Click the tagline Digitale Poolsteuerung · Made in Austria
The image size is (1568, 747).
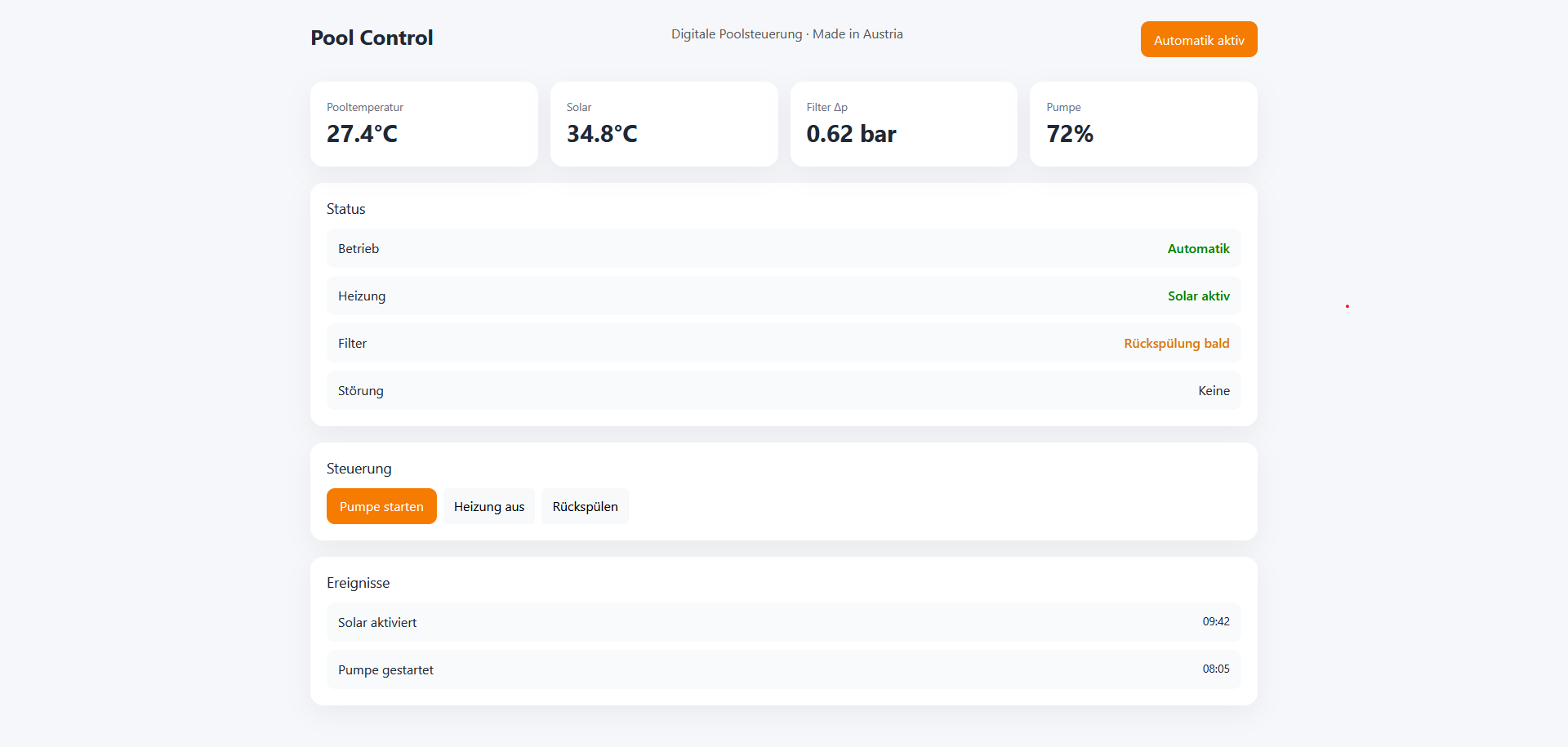tap(787, 33)
